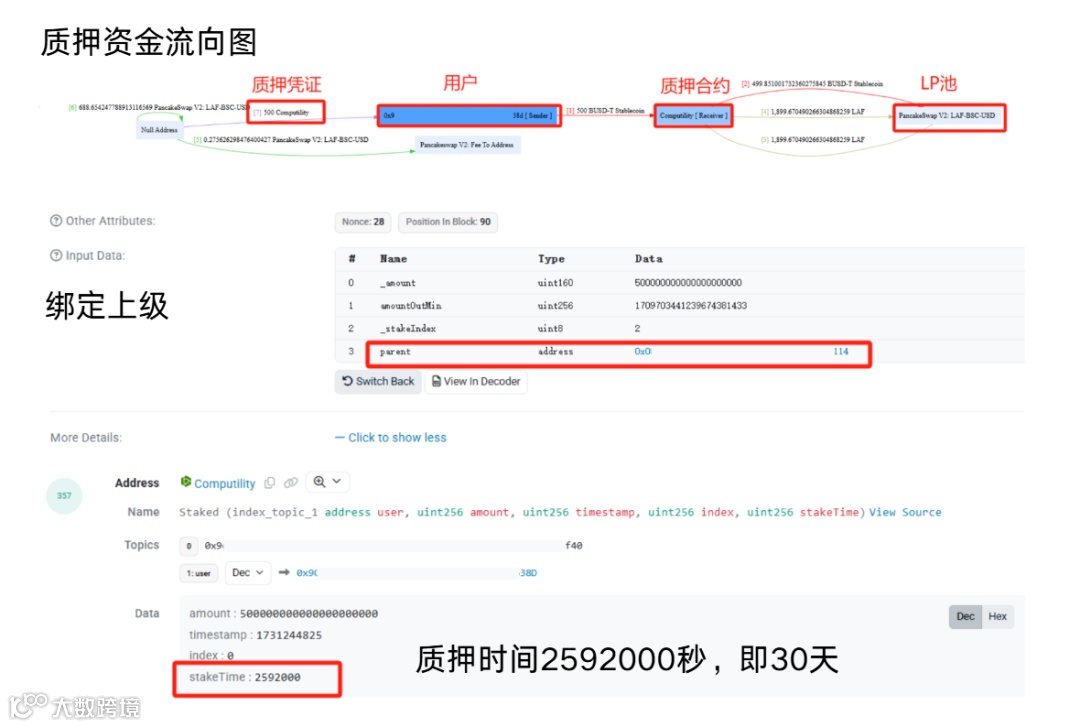Select Computility [Receiver] node in diagram
This screenshot has height=727, width=1080.
pos(693,116)
